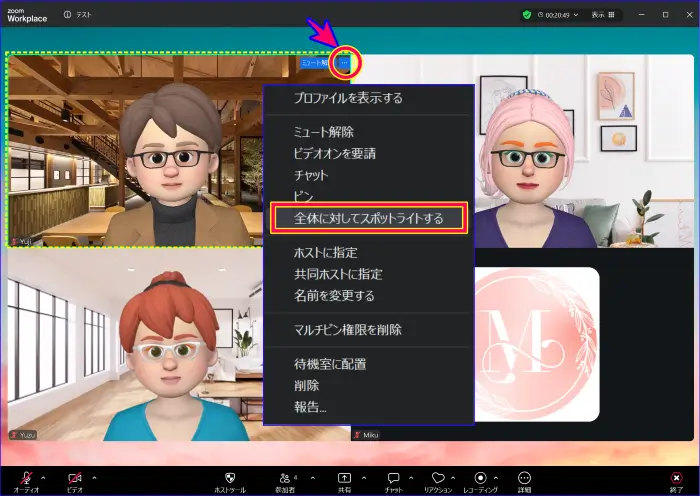Click the Zoom Workplace logo
The height and width of the screenshot is (496, 700).
pyautogui.click(x=27, y=15)
